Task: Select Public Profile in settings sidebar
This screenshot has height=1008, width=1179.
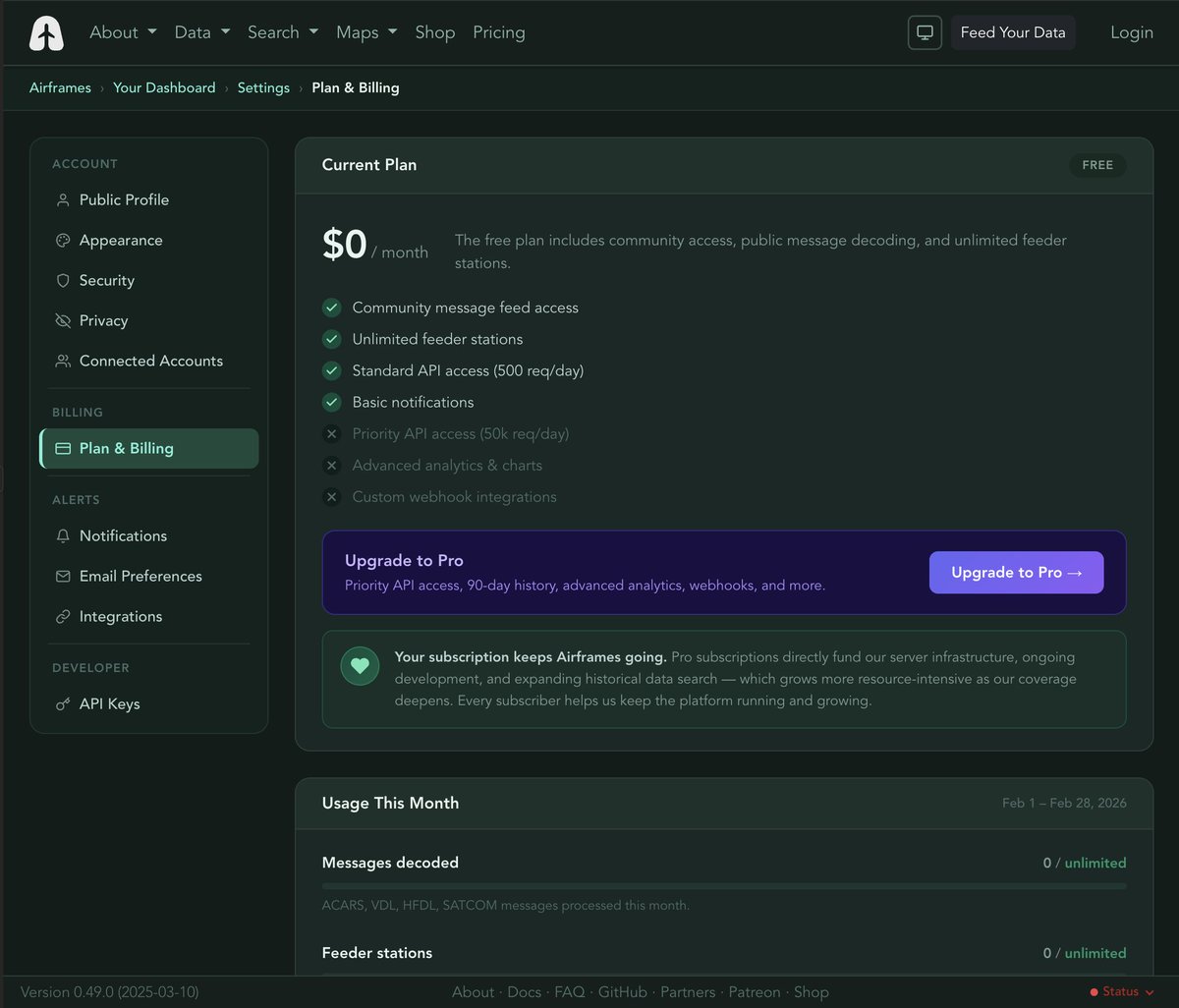Action: coord(149,200)
